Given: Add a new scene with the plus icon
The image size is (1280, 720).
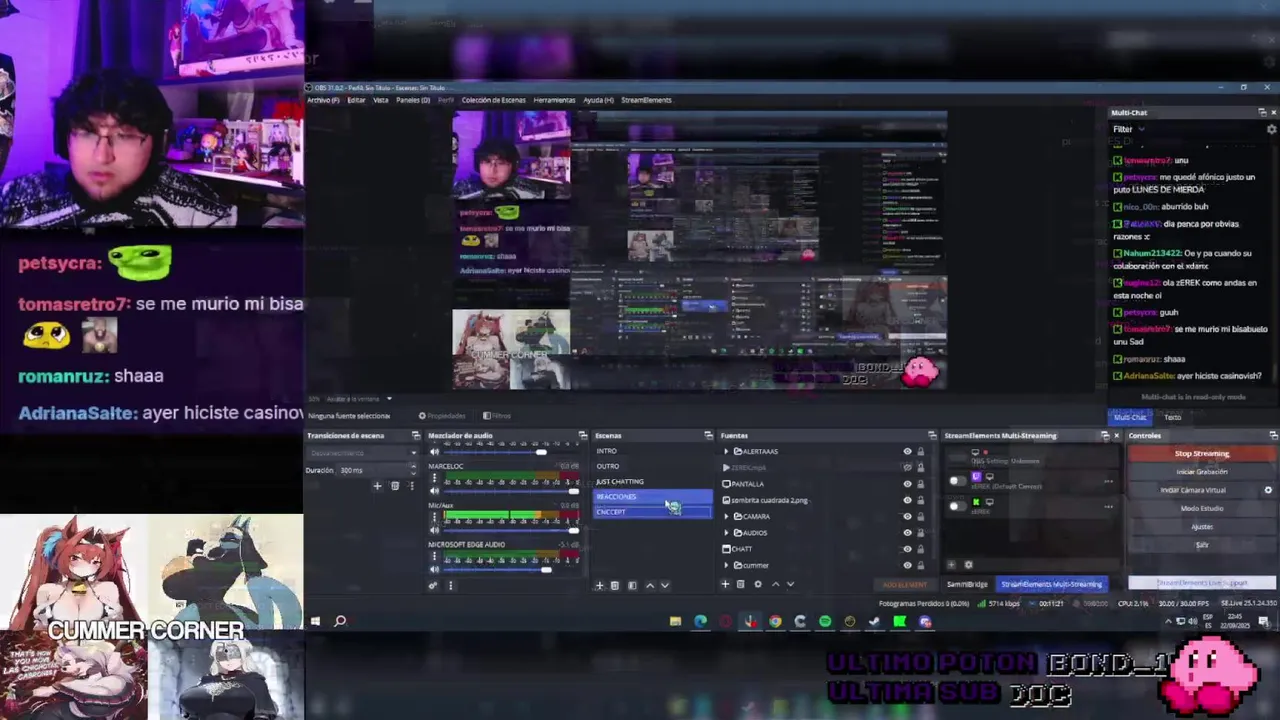Looking at the screenshot, I should coord(599,585).
